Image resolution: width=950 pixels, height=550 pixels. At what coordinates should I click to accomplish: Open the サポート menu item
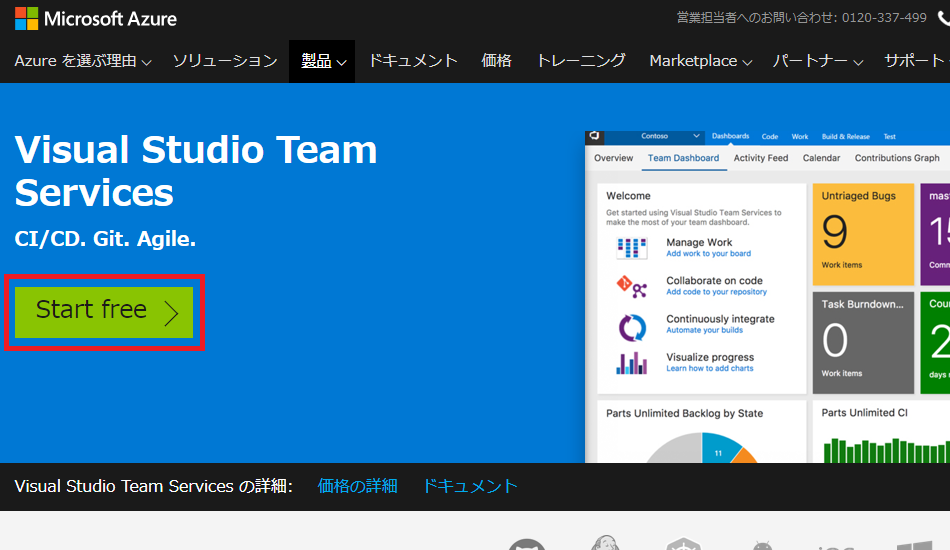coord(916,61)
